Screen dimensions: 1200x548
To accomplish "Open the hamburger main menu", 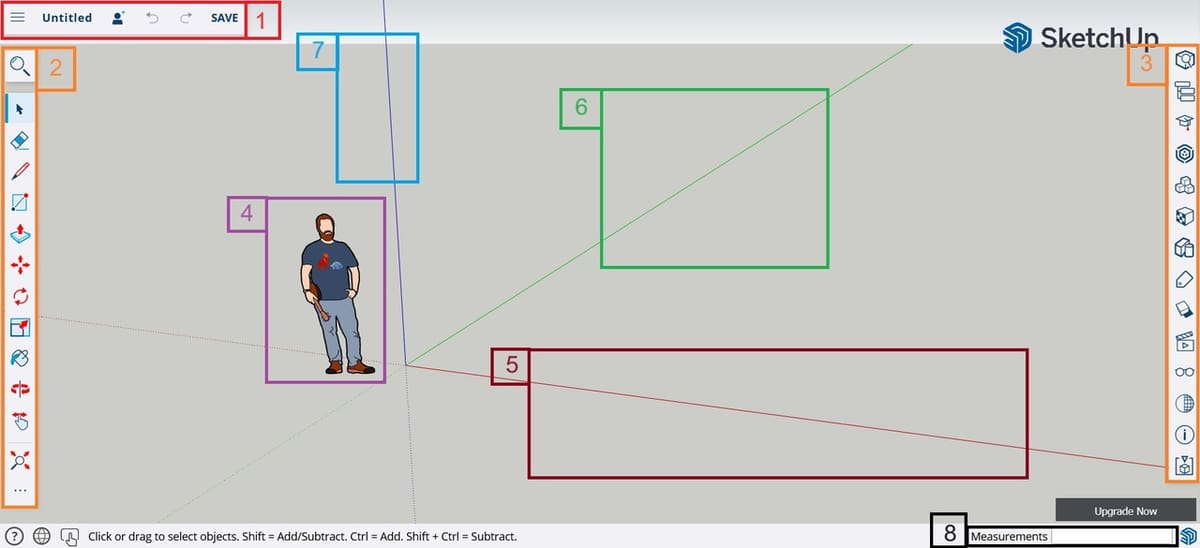I will 17,18.
